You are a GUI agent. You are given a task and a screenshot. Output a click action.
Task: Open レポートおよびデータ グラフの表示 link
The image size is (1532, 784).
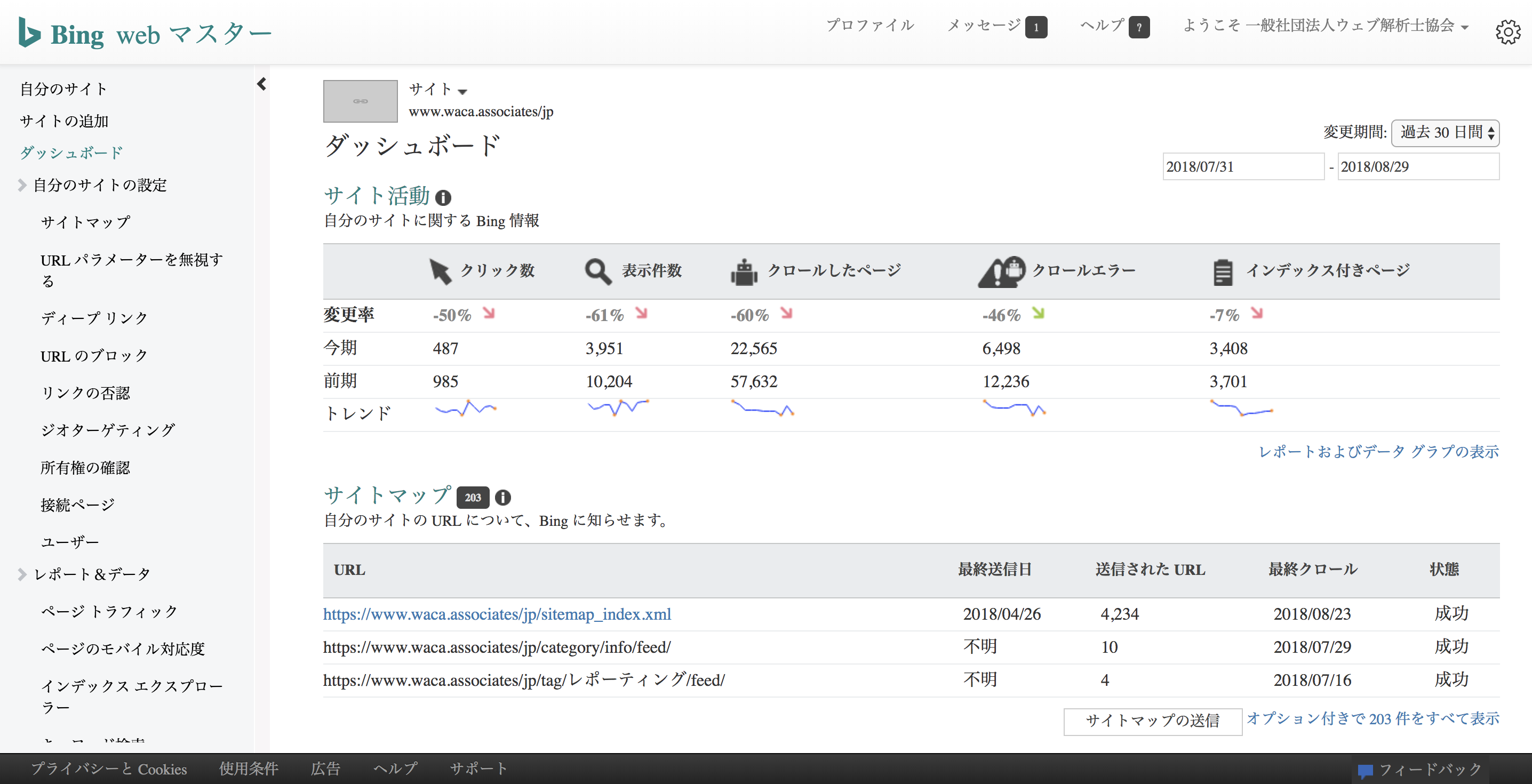click(x=1378, y=452)
